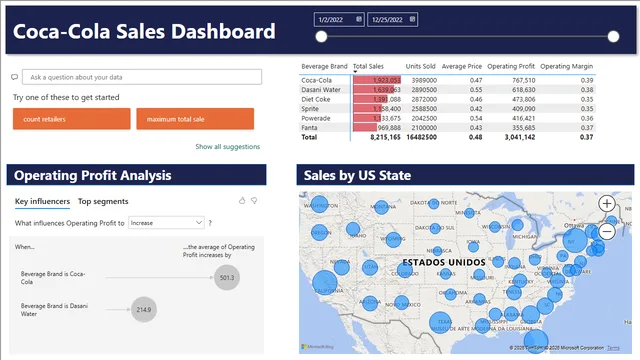The image size is (640, 360).
Task: Click the count retailers suggestion
Action: pyautogui.click(x=71, y=119)
